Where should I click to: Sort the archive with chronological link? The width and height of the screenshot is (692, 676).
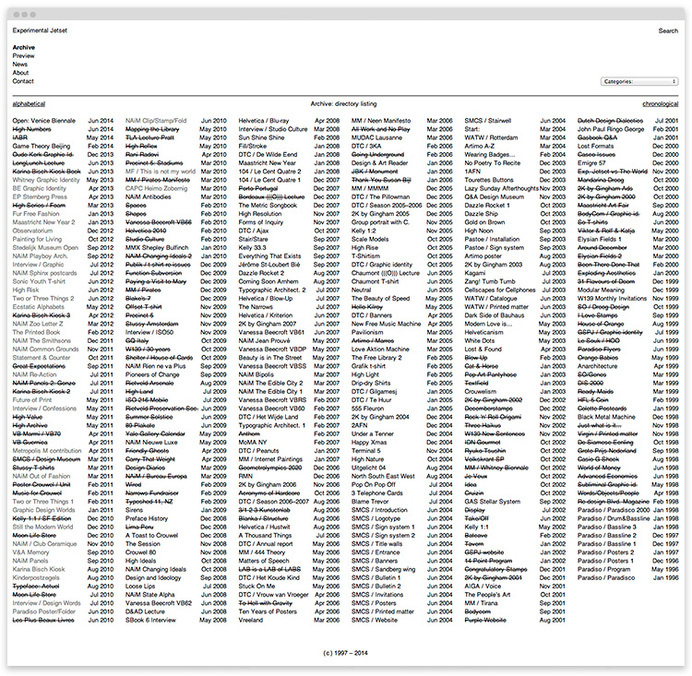click(x=660, y=104)
